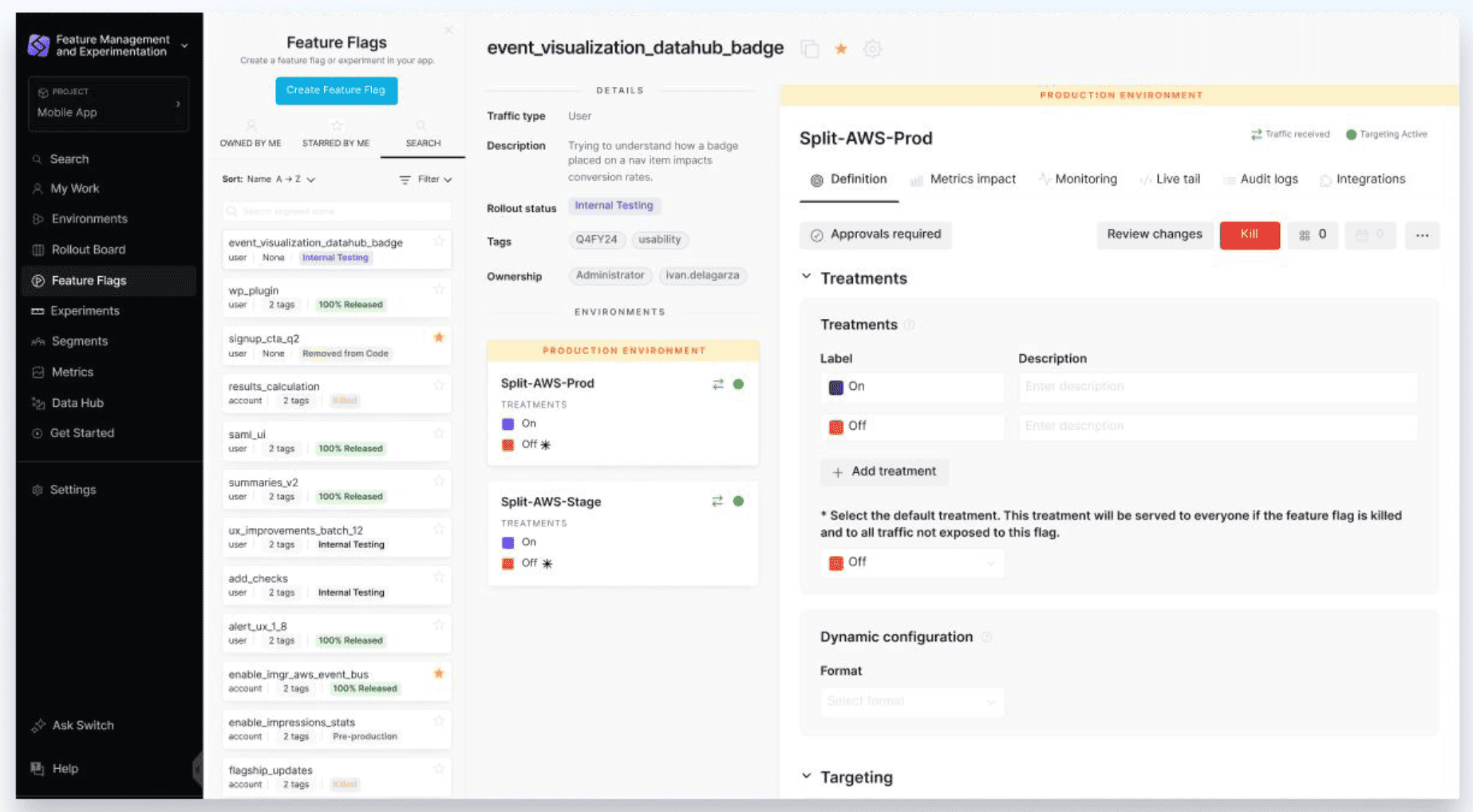Click the Segments sidebar item
The height and width of the screenshot is (812, 1473).
coord(79,341)
